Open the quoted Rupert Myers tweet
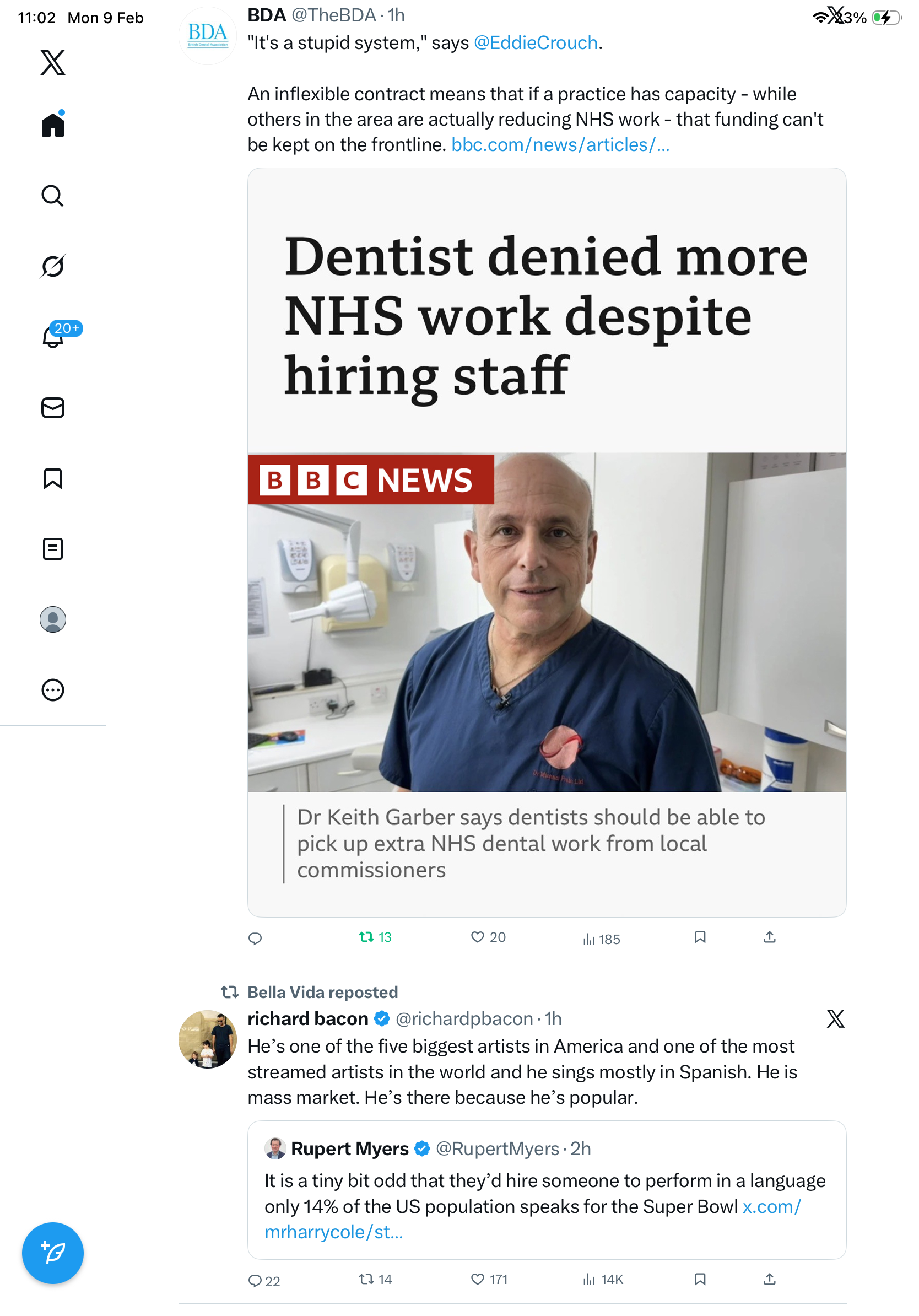The image size is (919, 1316). (547, 1189)
